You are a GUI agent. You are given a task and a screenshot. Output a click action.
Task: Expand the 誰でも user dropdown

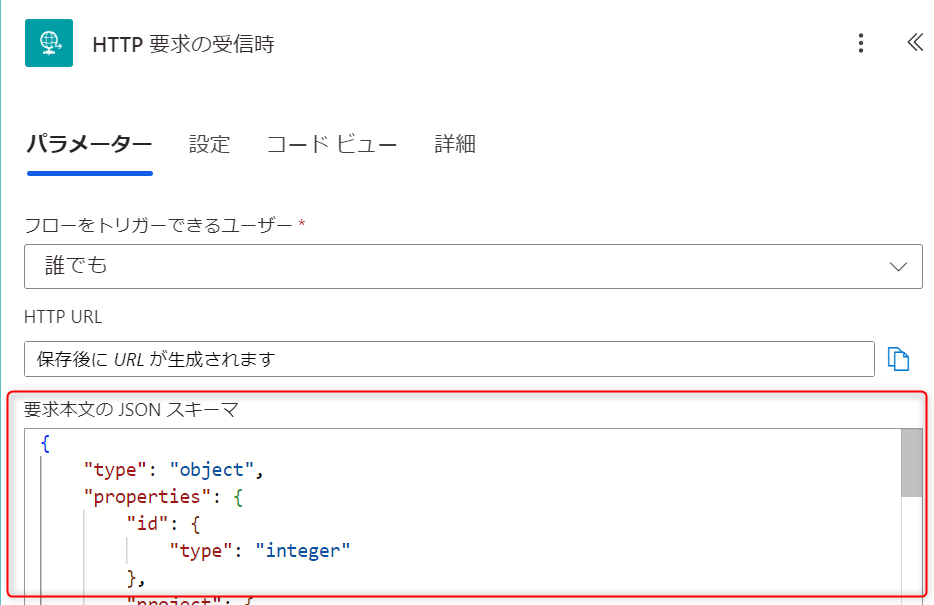coord(473,266)
